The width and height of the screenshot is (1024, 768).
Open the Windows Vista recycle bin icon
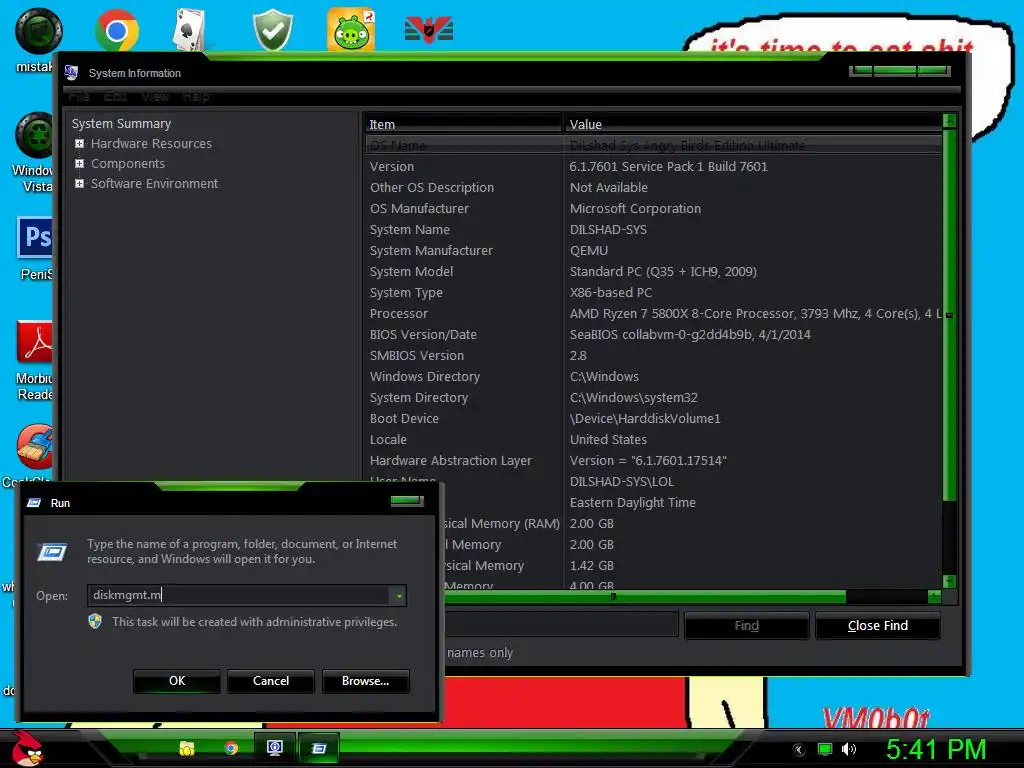point(36,152)
